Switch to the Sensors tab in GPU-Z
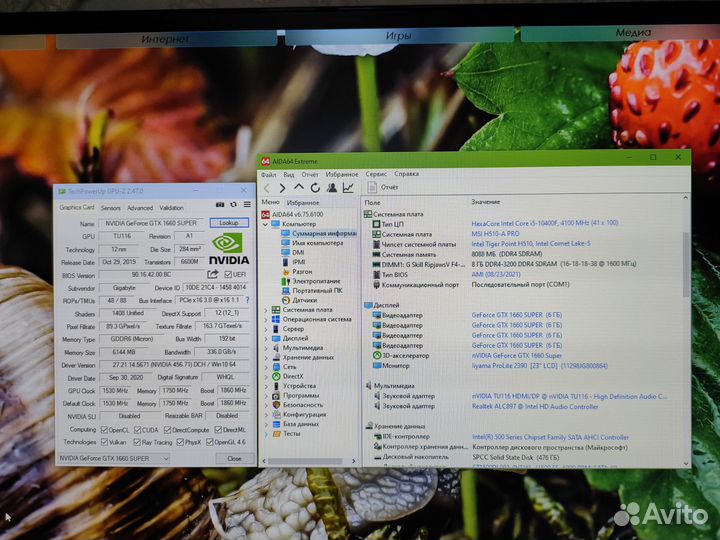The image size is (720, 540). pyautogui.click(x=110, y=208)
